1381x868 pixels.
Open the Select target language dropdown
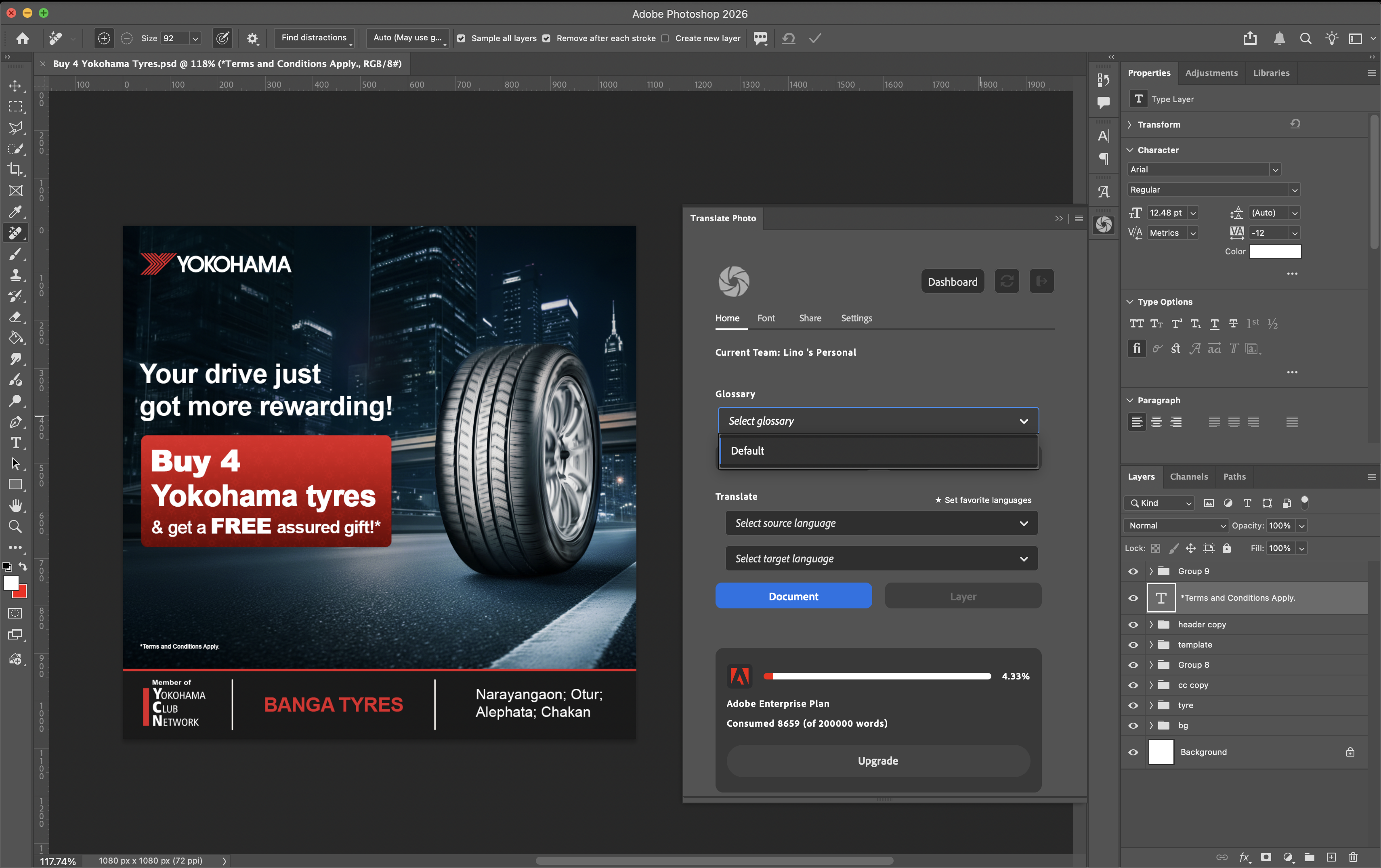[x=881, y=559]
